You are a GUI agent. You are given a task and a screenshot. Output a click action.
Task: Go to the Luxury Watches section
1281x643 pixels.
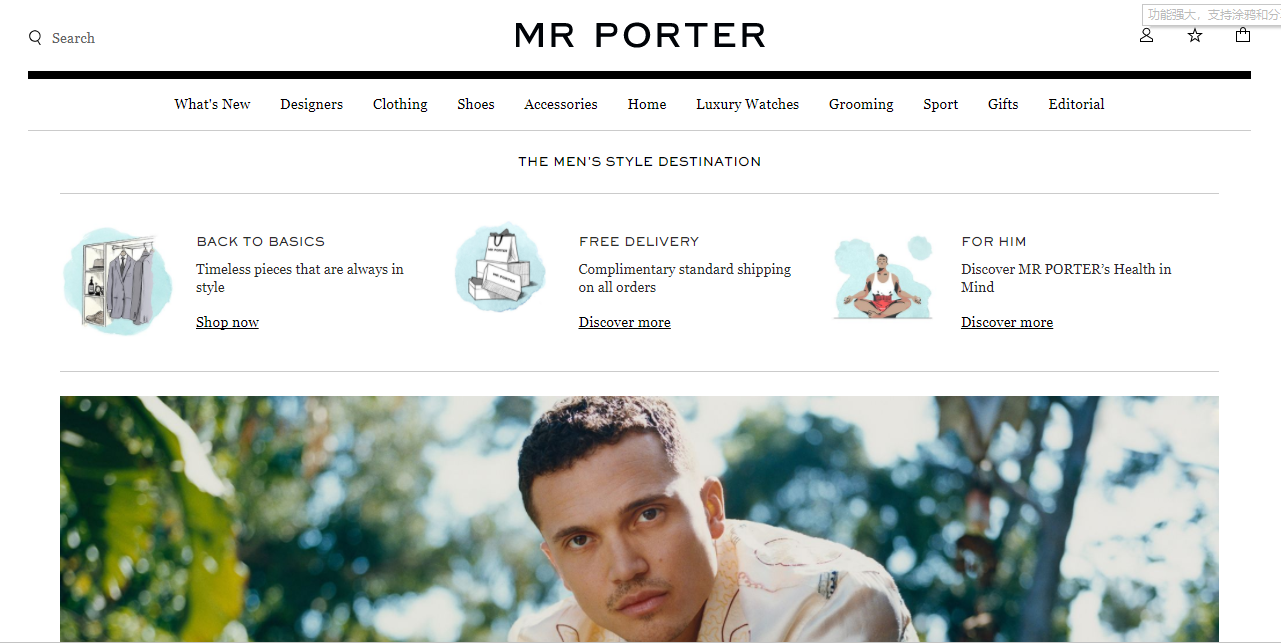748,104
